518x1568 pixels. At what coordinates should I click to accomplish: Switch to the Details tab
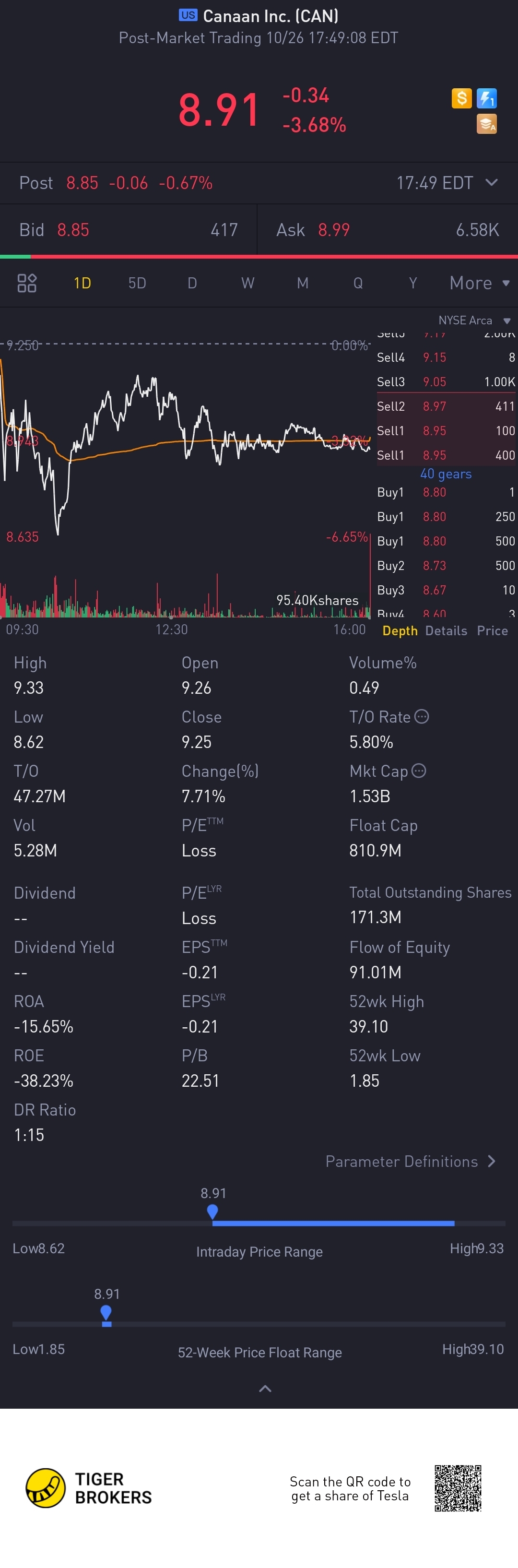446,630
